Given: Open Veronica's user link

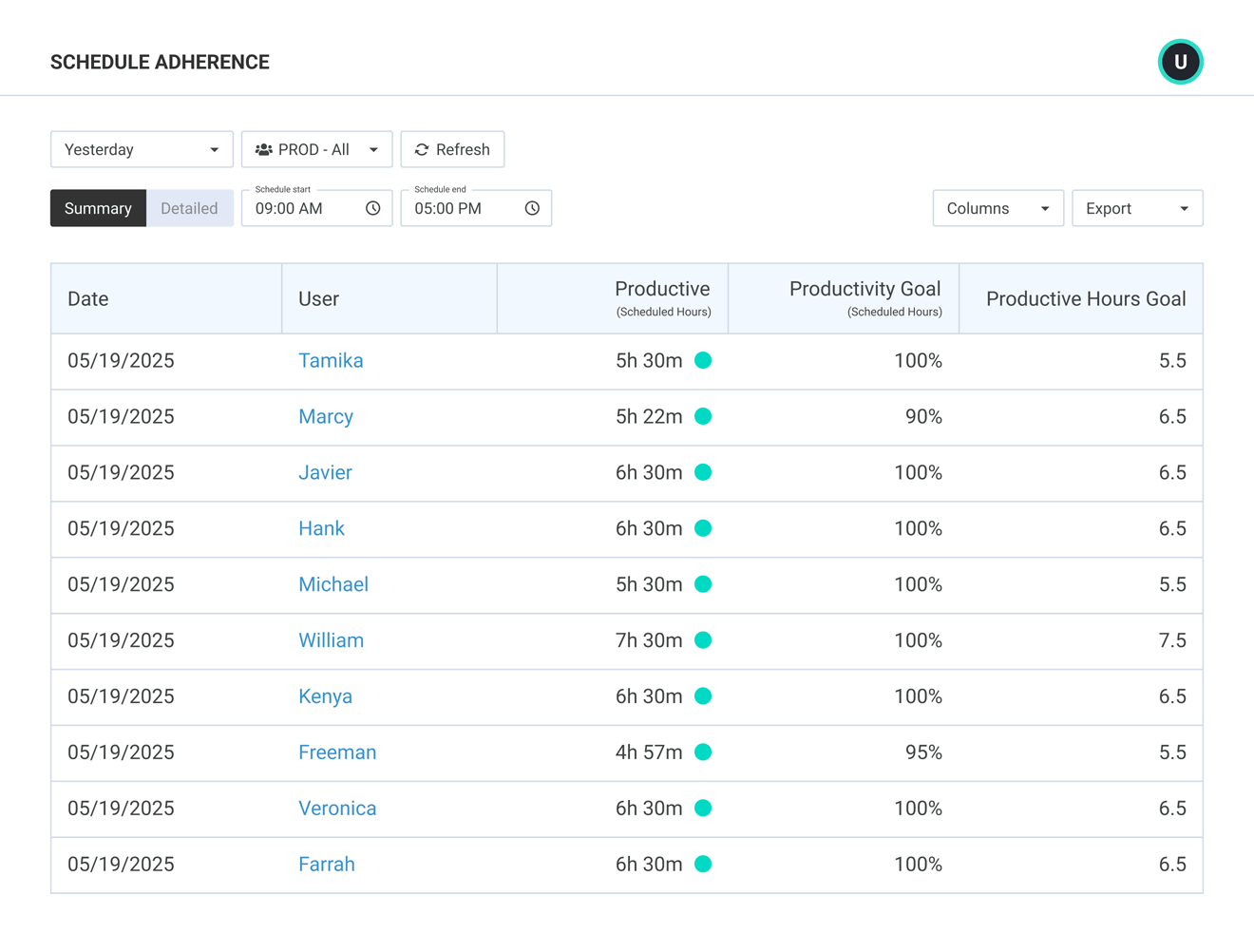Looking at the screenshot, I should pos(337,809).
